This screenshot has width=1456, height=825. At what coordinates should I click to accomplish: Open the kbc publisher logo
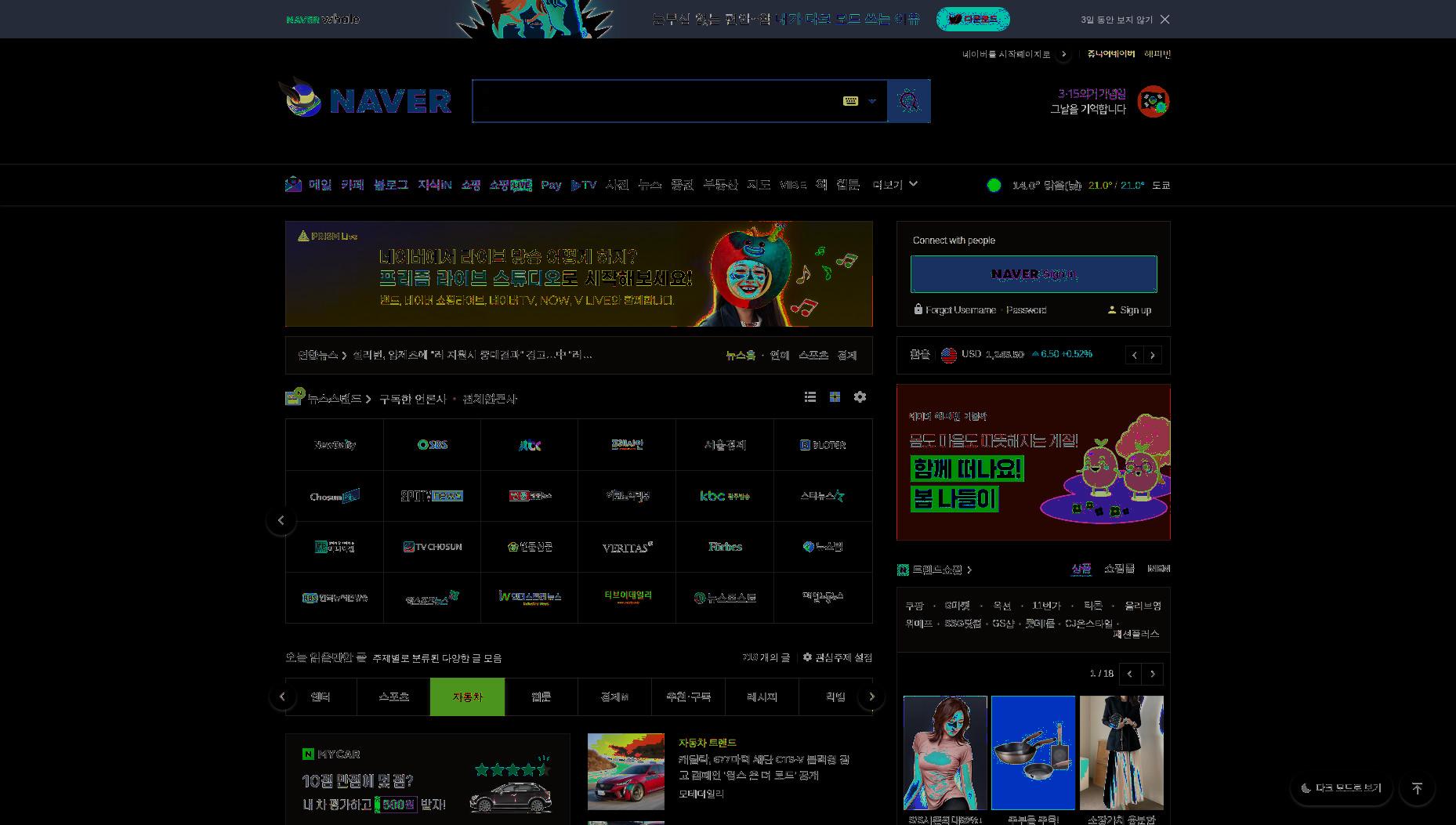click(x=725, y=496)
